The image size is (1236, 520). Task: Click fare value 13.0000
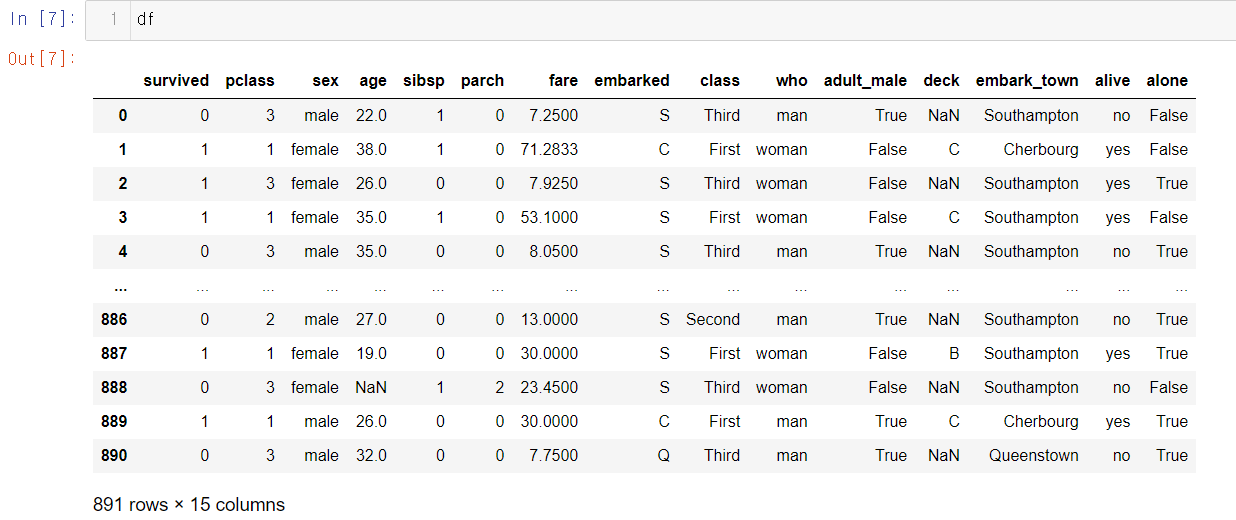point(549,319)
